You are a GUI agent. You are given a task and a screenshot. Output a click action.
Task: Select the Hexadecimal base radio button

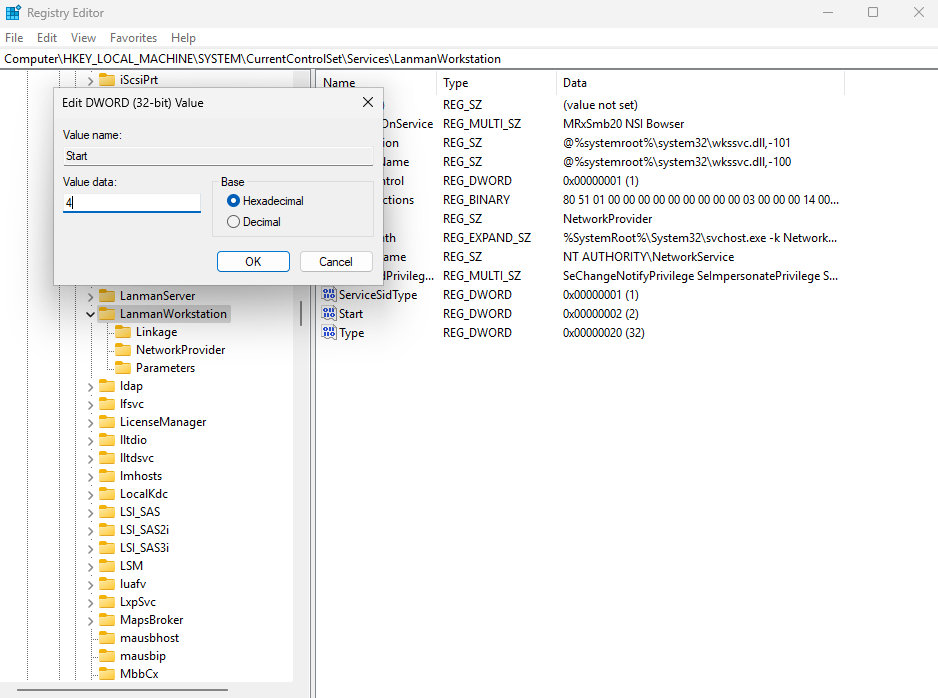point(233,201)
